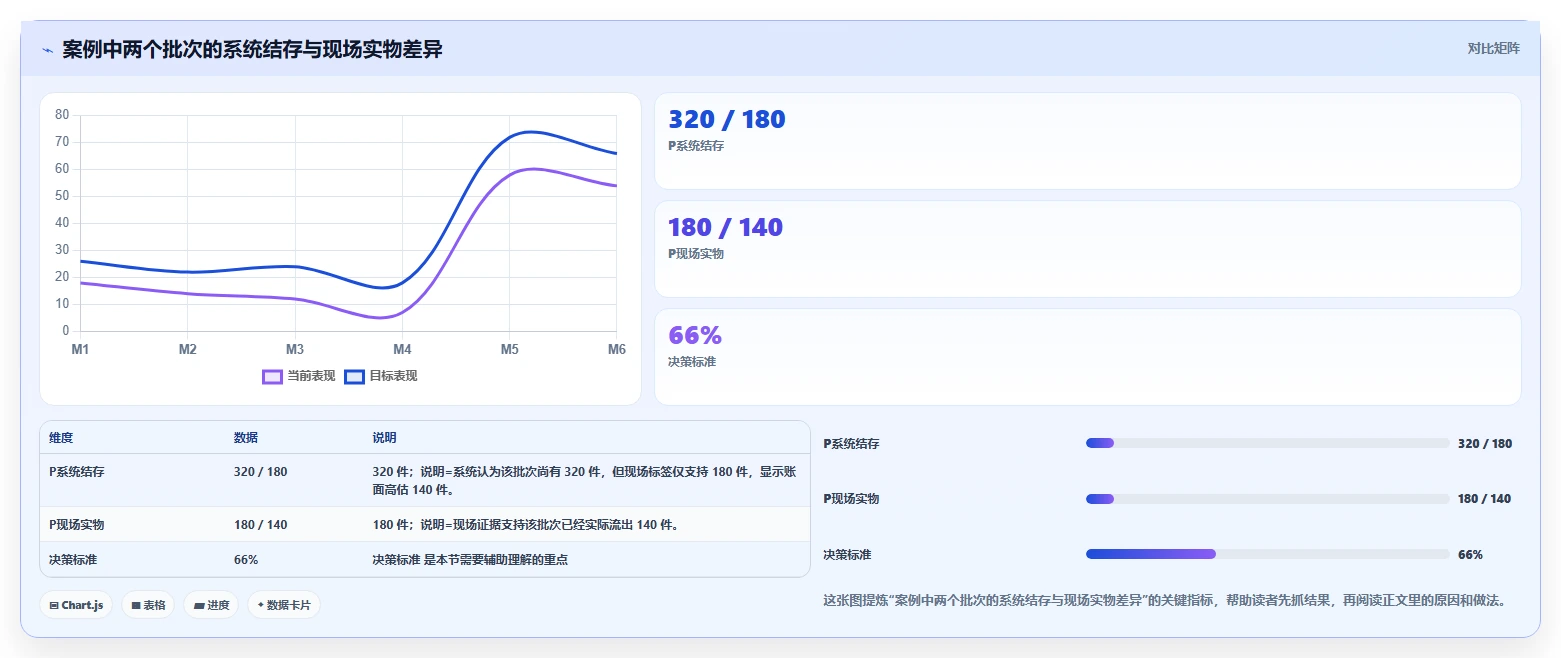Click the 0 y-axis label
Viewport: 1561px width, 658px height.
[x=66, y=331]
